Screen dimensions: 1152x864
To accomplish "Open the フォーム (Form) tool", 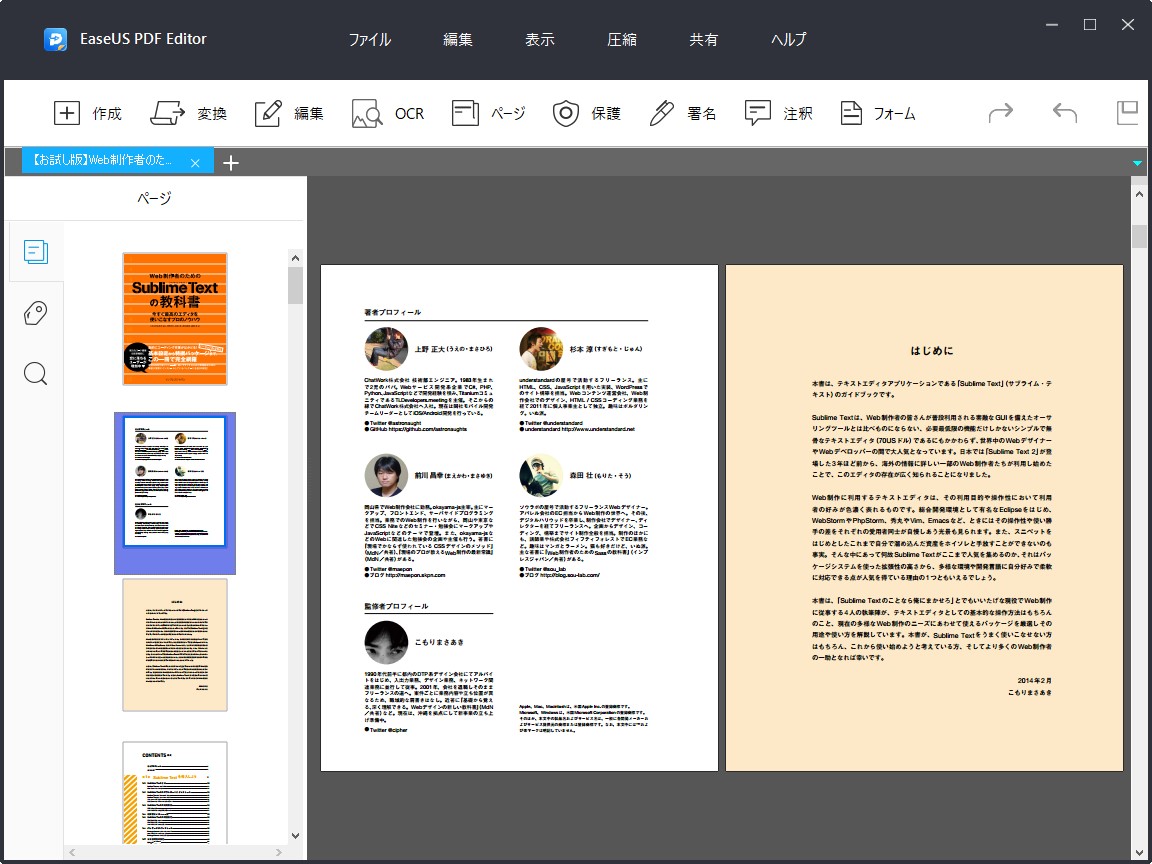I will tap(877, 113).
